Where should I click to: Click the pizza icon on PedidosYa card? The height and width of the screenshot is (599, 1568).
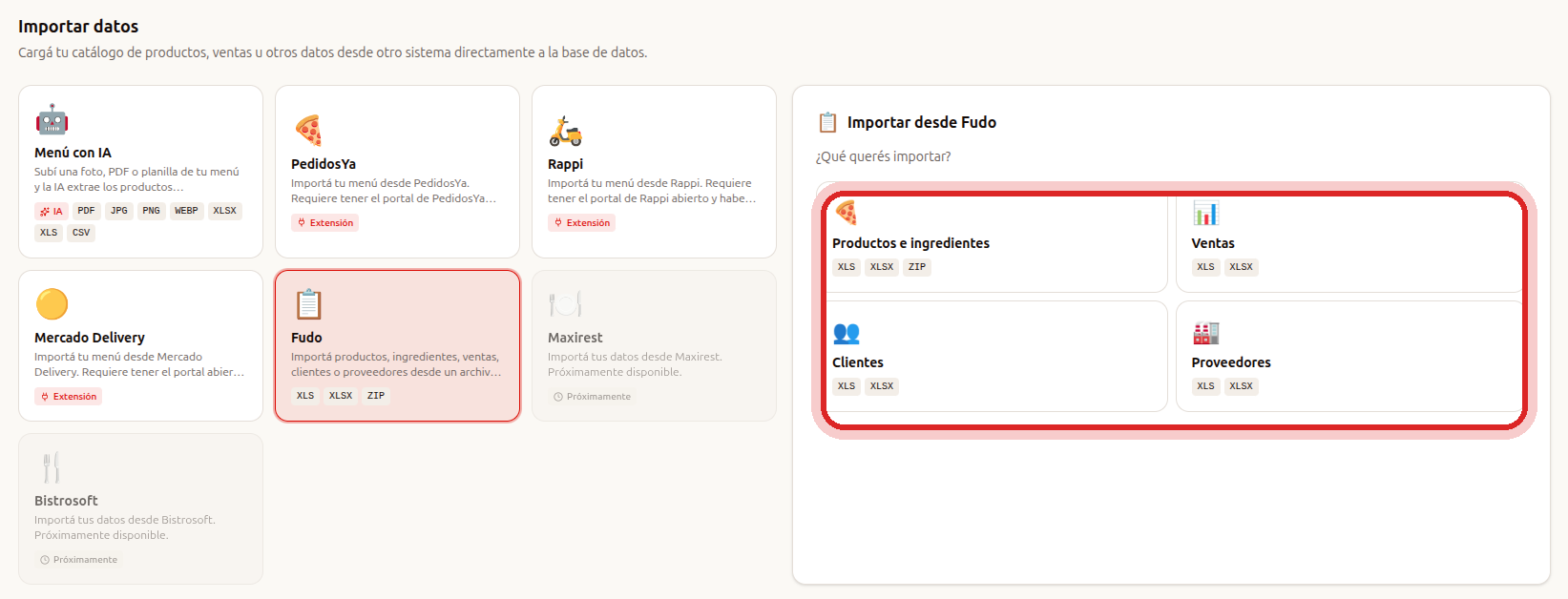[308, 131]
